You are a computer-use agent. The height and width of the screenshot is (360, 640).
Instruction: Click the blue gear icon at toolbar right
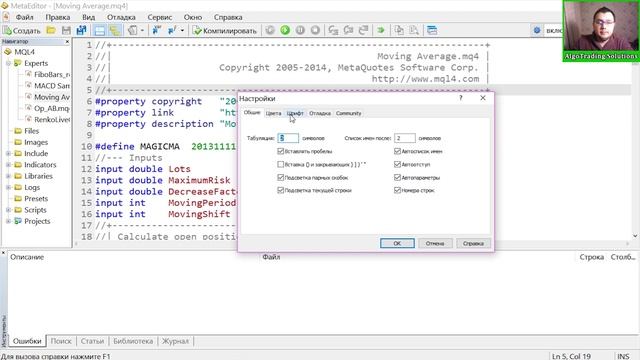[x=537, y=30]
